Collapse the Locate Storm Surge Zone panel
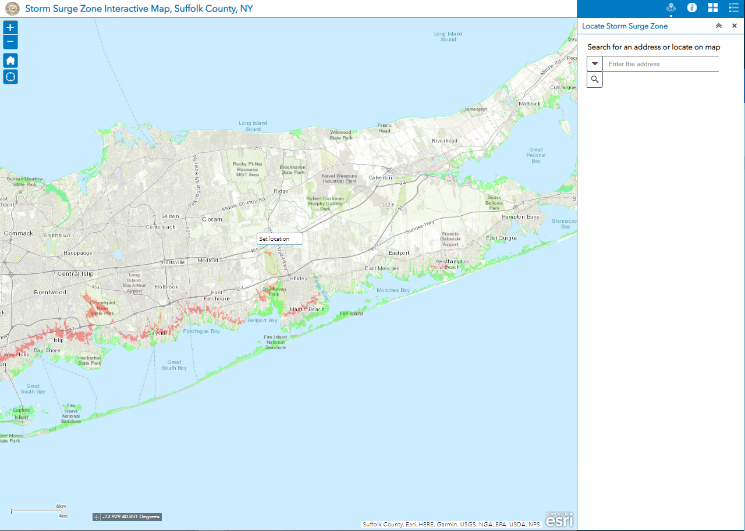The image size is (745, 531). click(719, 26)
